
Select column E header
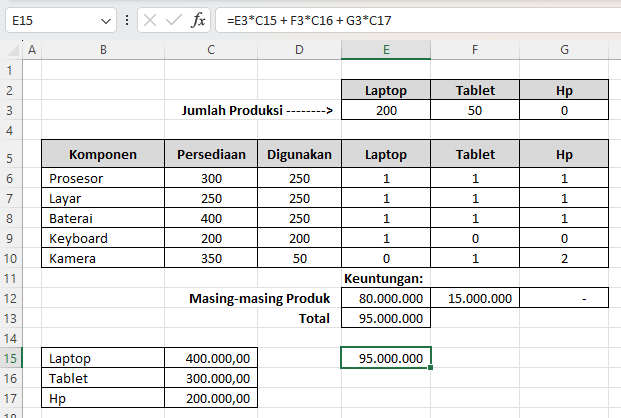click(385, 50)
